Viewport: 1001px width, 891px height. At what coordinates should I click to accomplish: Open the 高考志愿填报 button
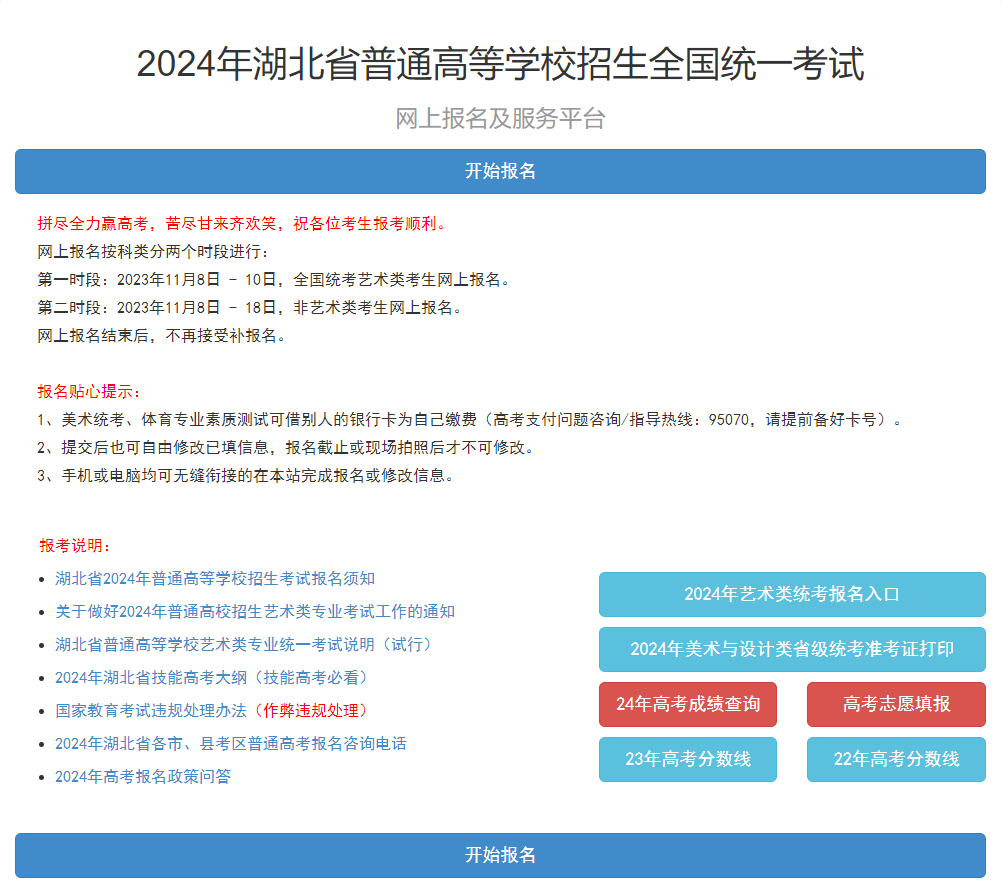click(895, 704)
